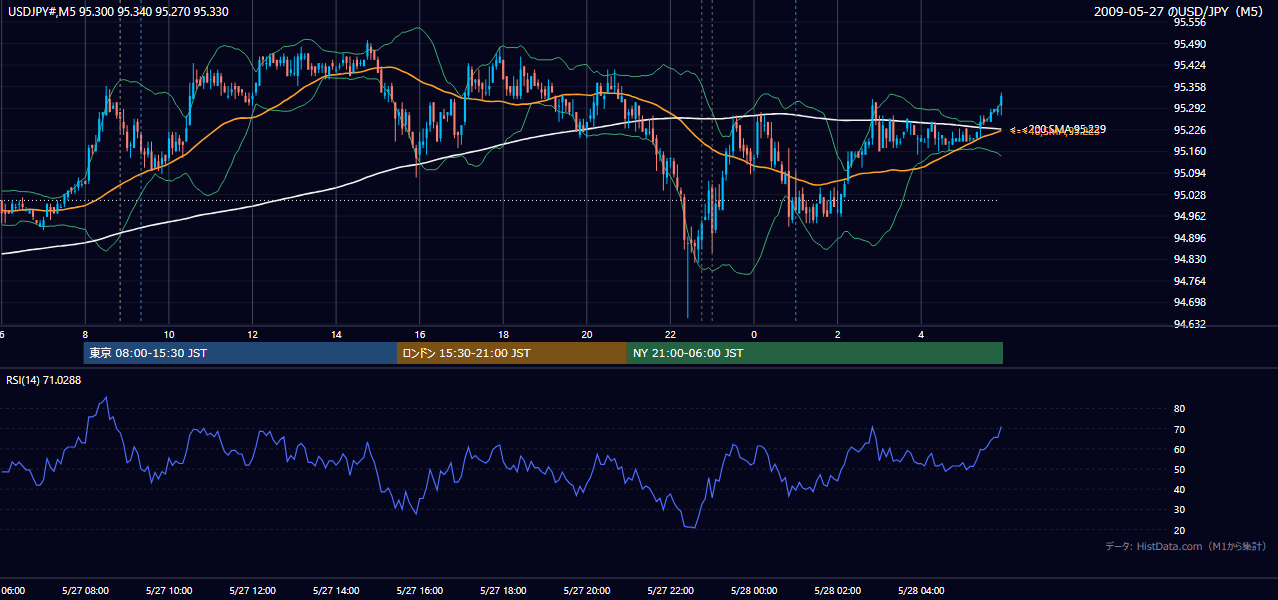This screenshot has width=1278, height=600.
Task: Click hour label 12 under price chart
Action: pyautogui.click(x=252, y=335)
